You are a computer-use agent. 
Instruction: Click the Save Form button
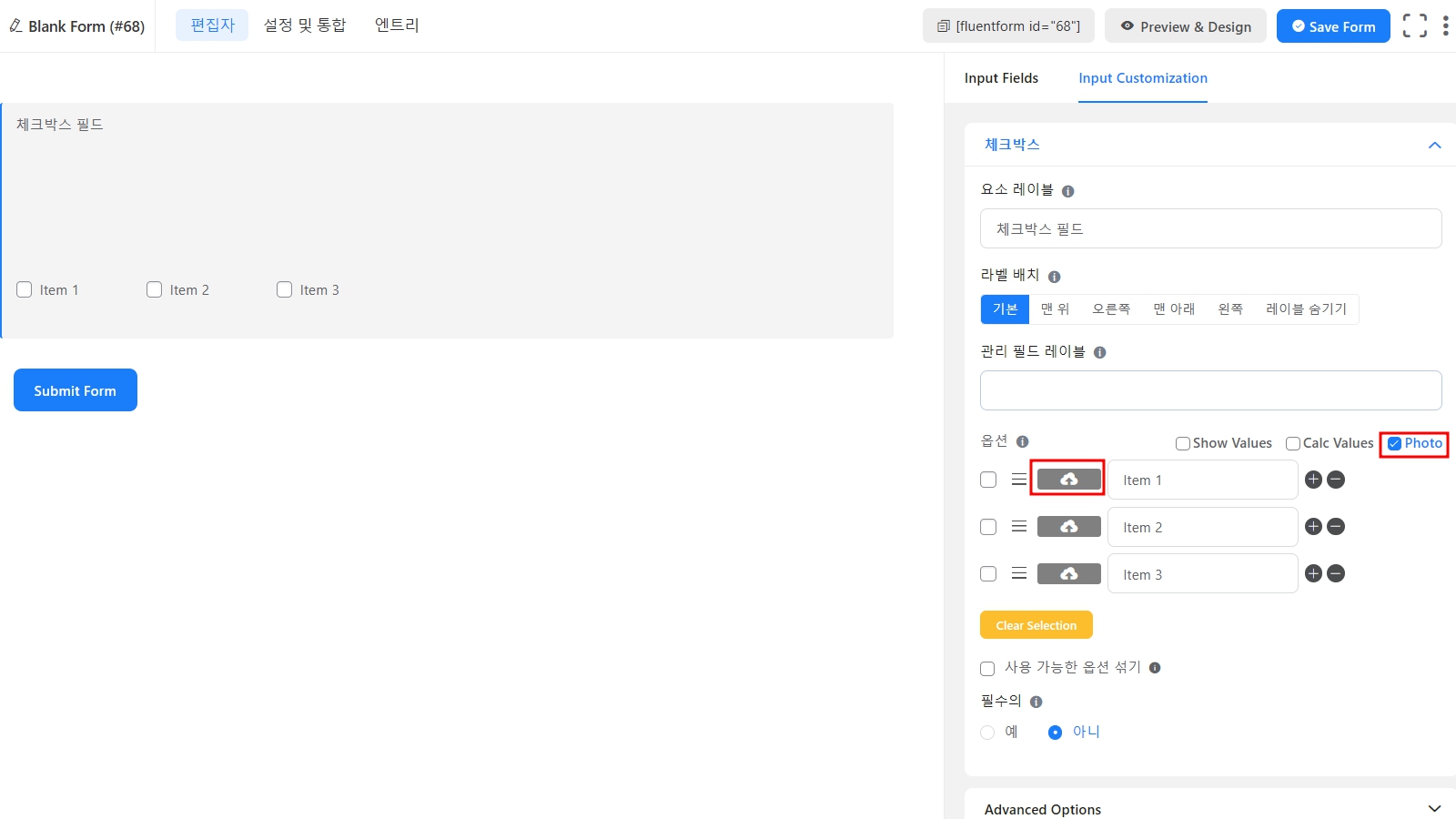point(1333,26)
